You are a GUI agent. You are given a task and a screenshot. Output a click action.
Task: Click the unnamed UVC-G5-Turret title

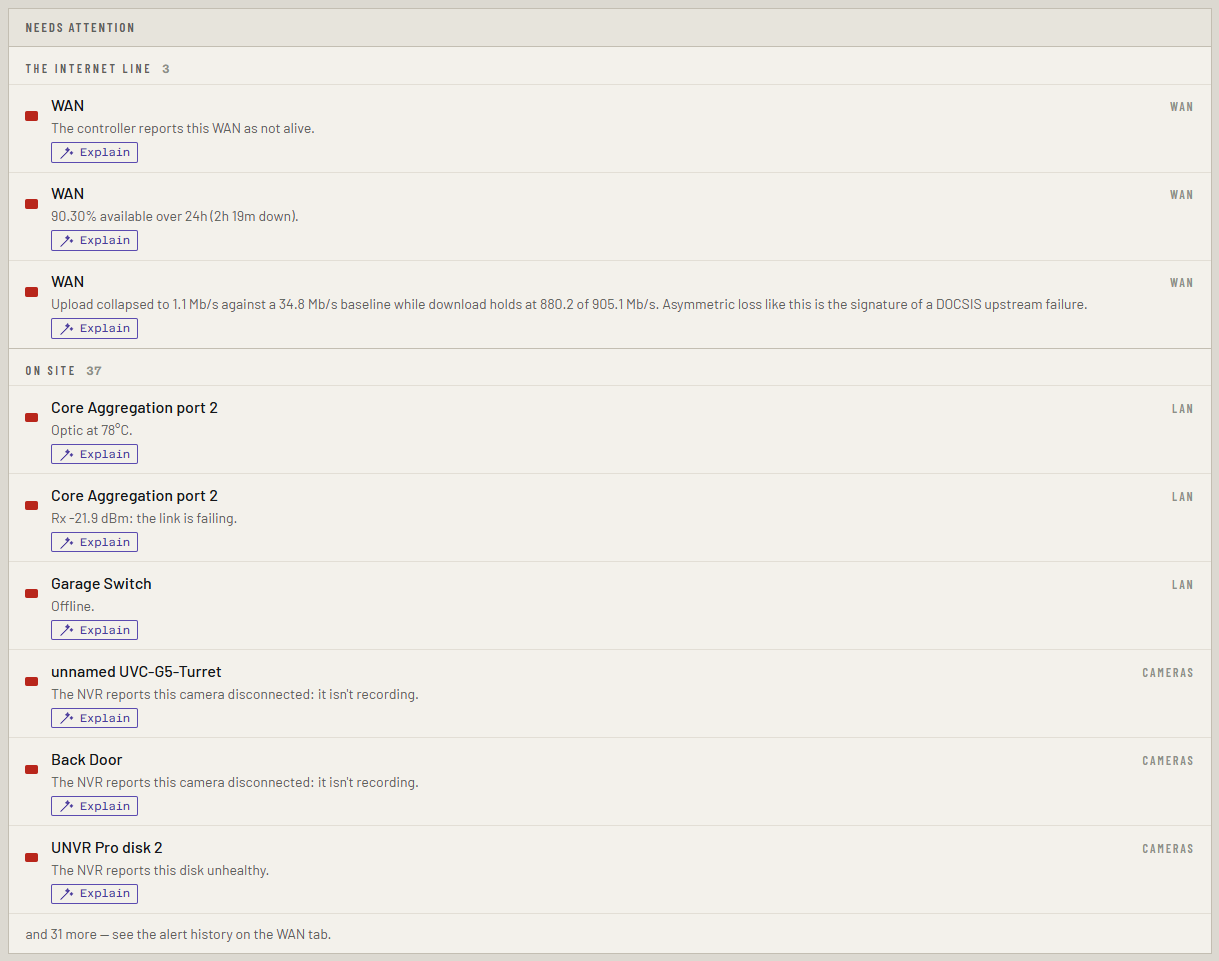tap(136, 672)
